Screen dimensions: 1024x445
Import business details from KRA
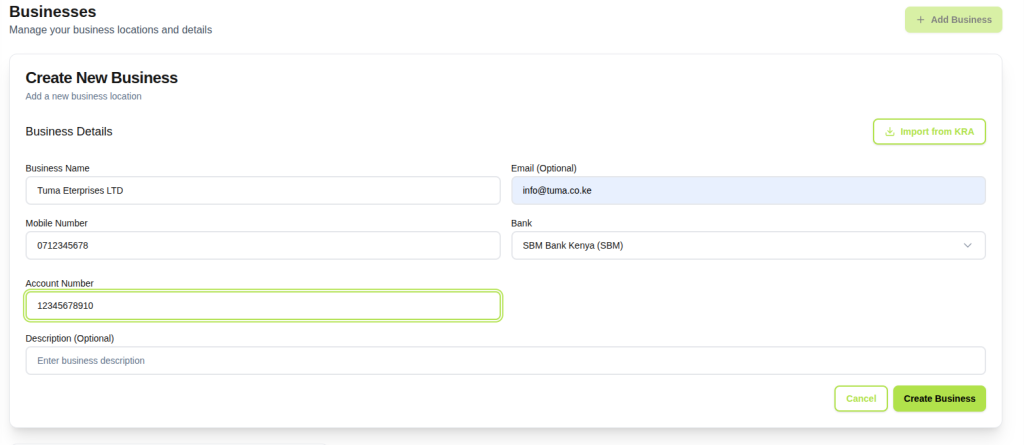click(x=929, y=131)
